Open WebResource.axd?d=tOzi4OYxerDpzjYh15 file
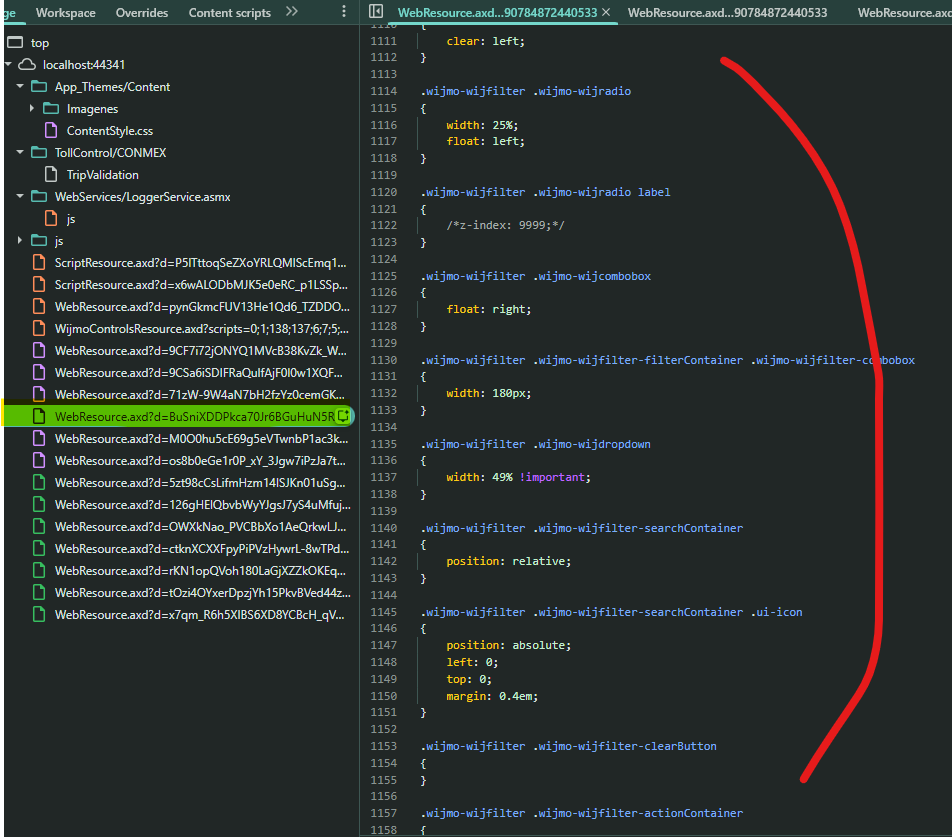This screenshot has height=837, width=952. tap(202, 593)
